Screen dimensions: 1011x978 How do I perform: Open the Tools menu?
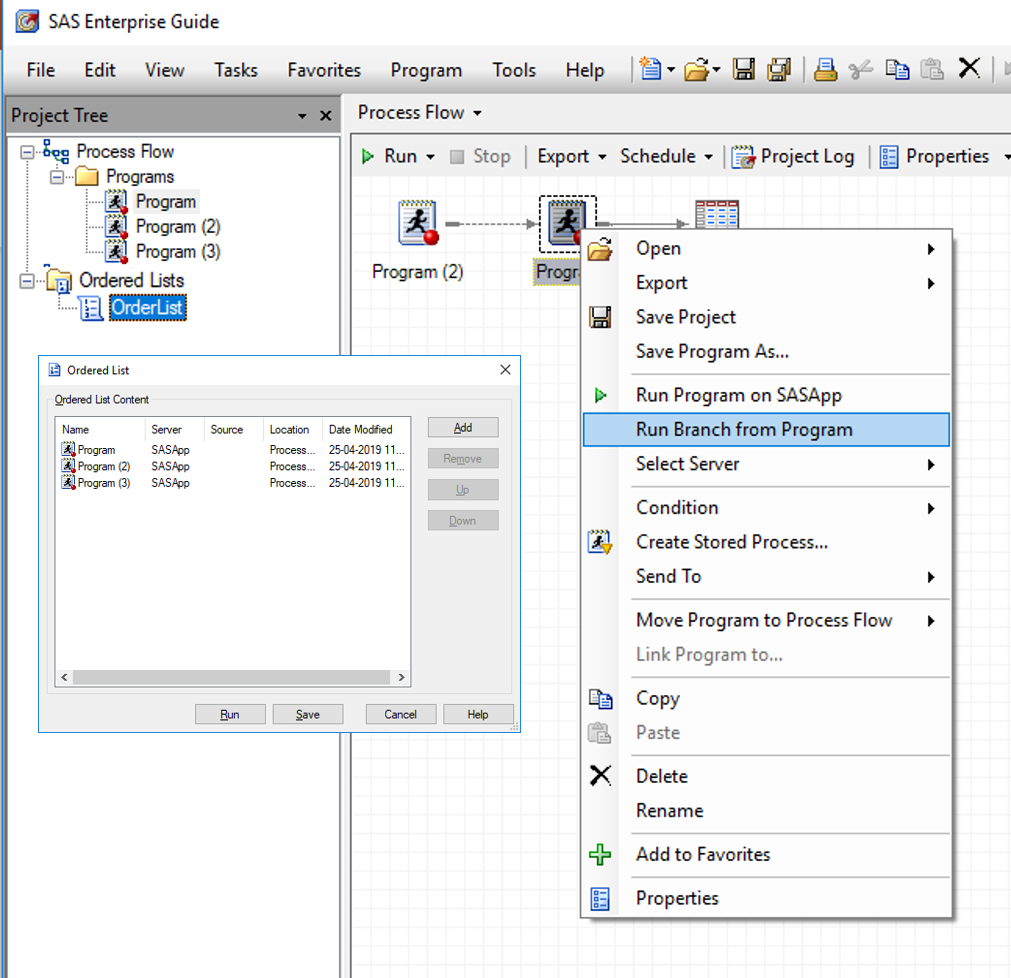pos(514,70)
